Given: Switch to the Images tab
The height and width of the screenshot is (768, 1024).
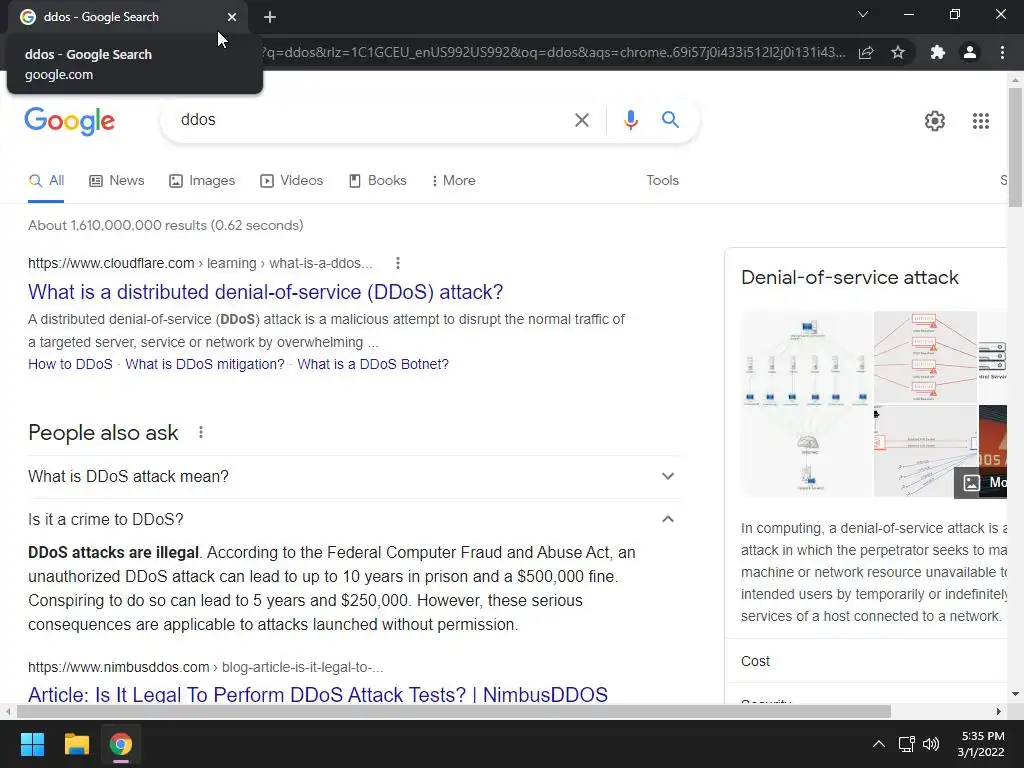Looking at the screenshot, I should pyautogui.click(x=202, y=181).
